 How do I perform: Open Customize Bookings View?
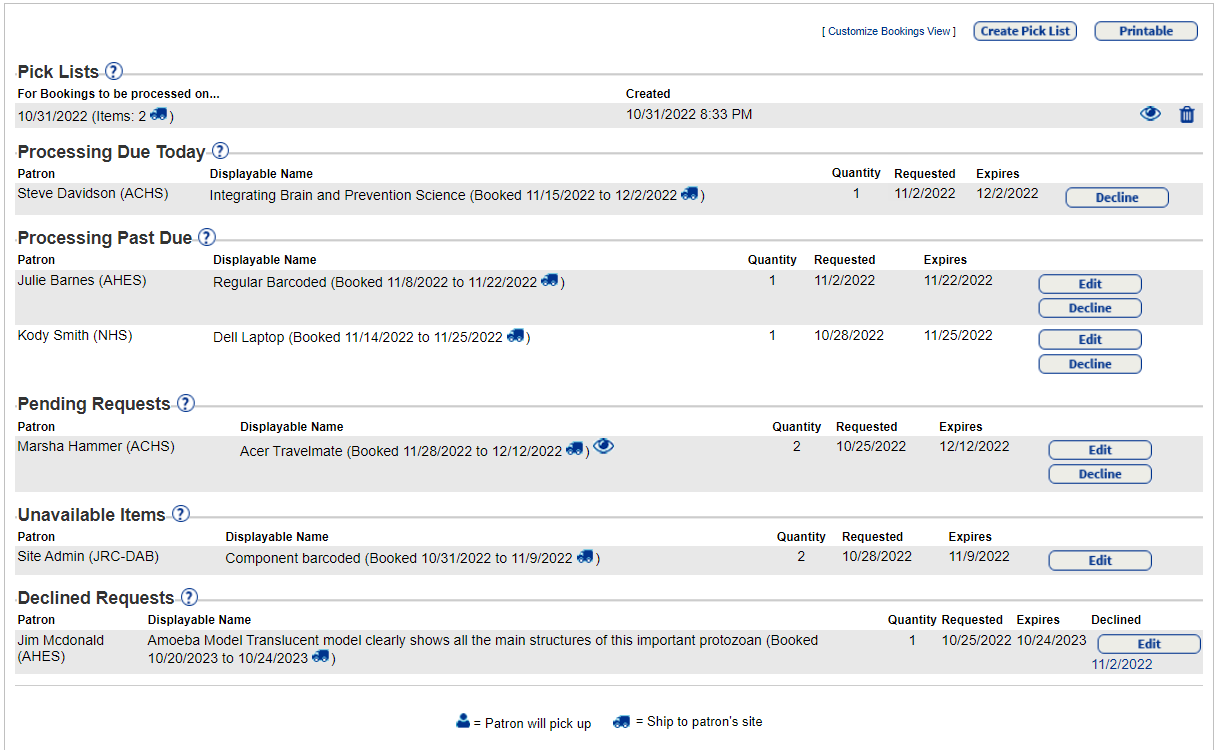(888, 31)
